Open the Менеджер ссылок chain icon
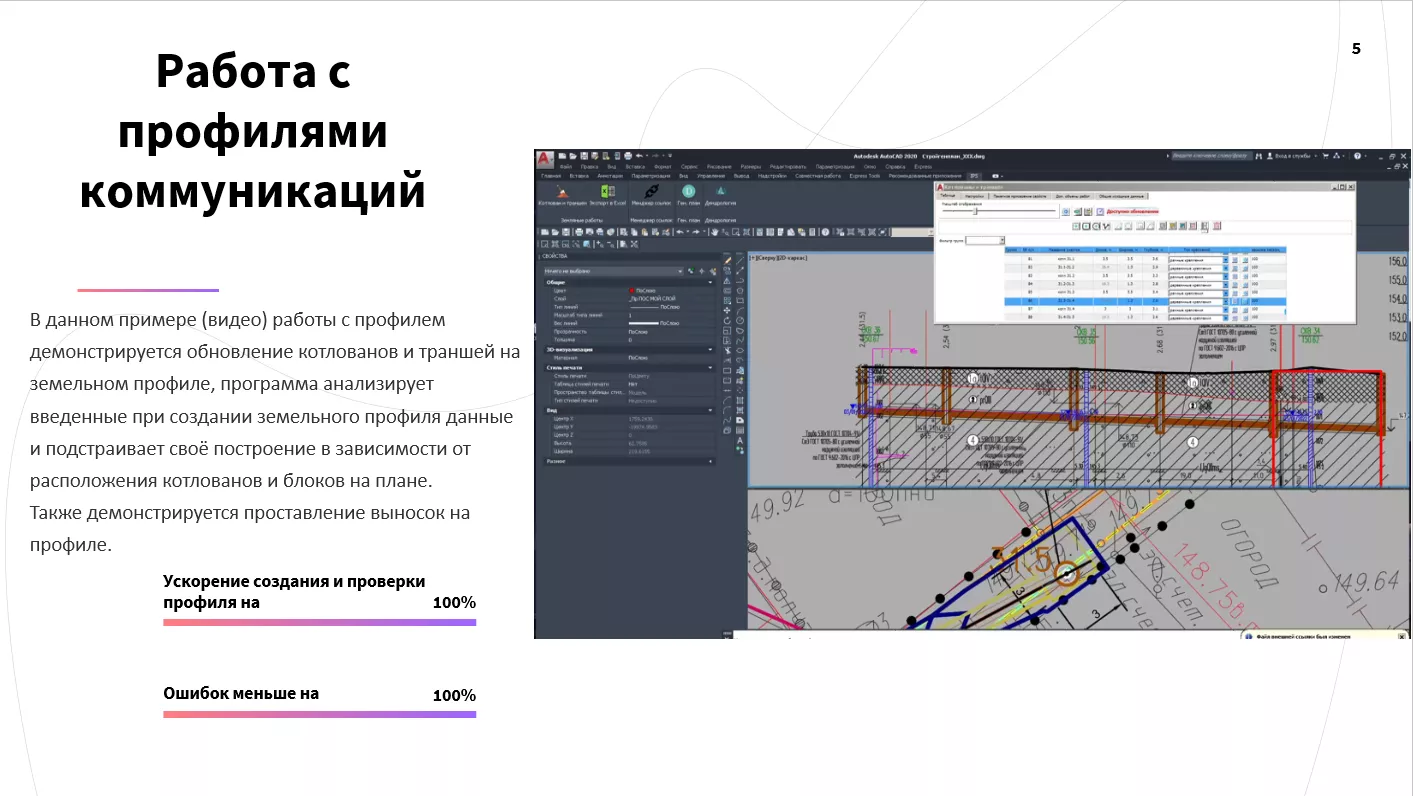 coord(651,191)
